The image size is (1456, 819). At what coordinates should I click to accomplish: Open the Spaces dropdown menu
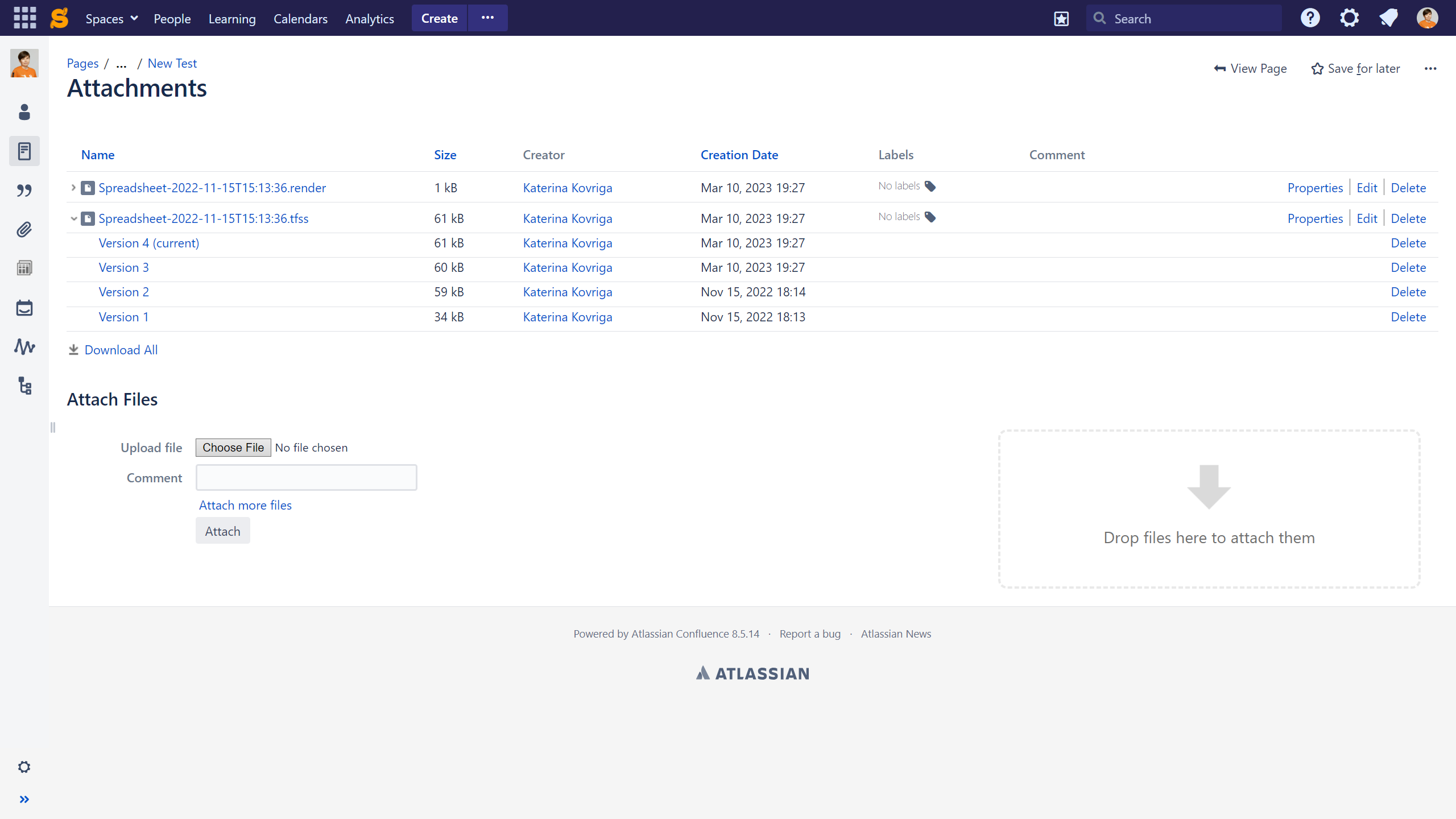(x=111, y=19)
